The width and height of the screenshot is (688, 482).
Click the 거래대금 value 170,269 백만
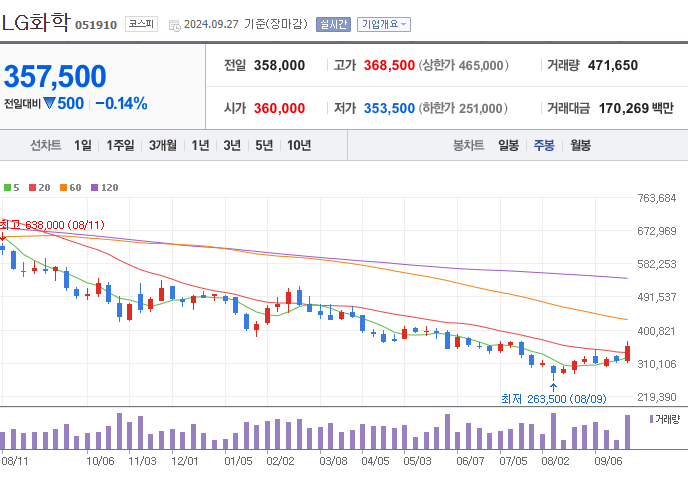(636, 108)
